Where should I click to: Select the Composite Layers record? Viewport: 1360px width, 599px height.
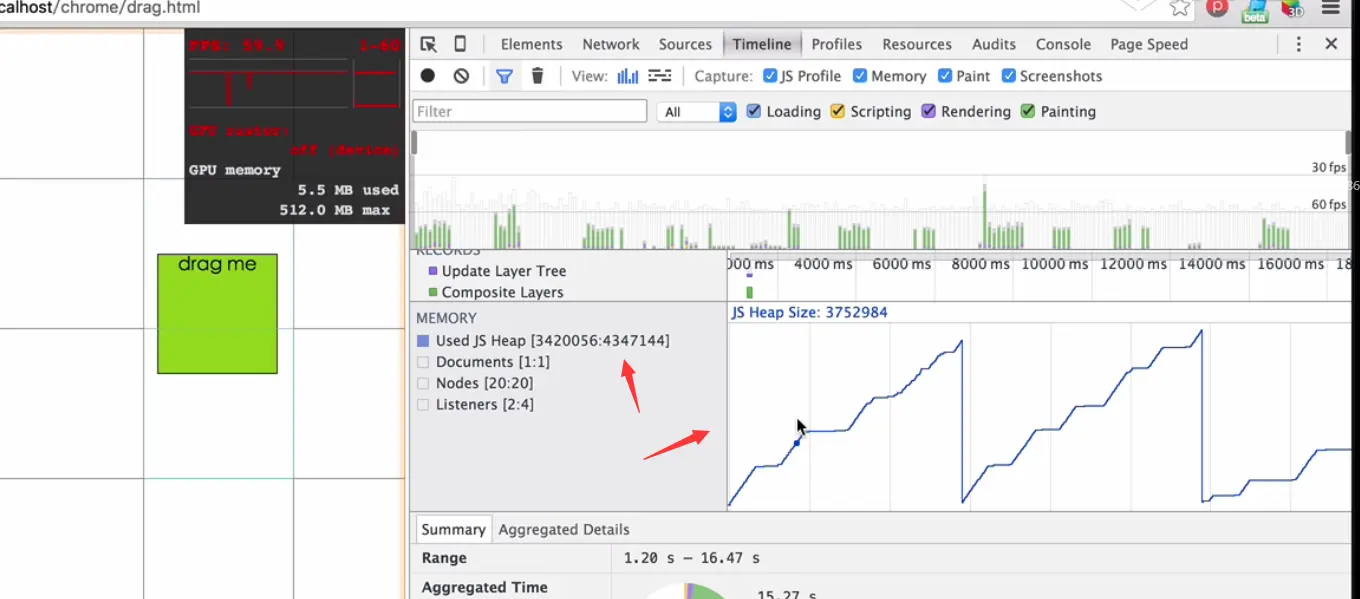tap(503, 292)
